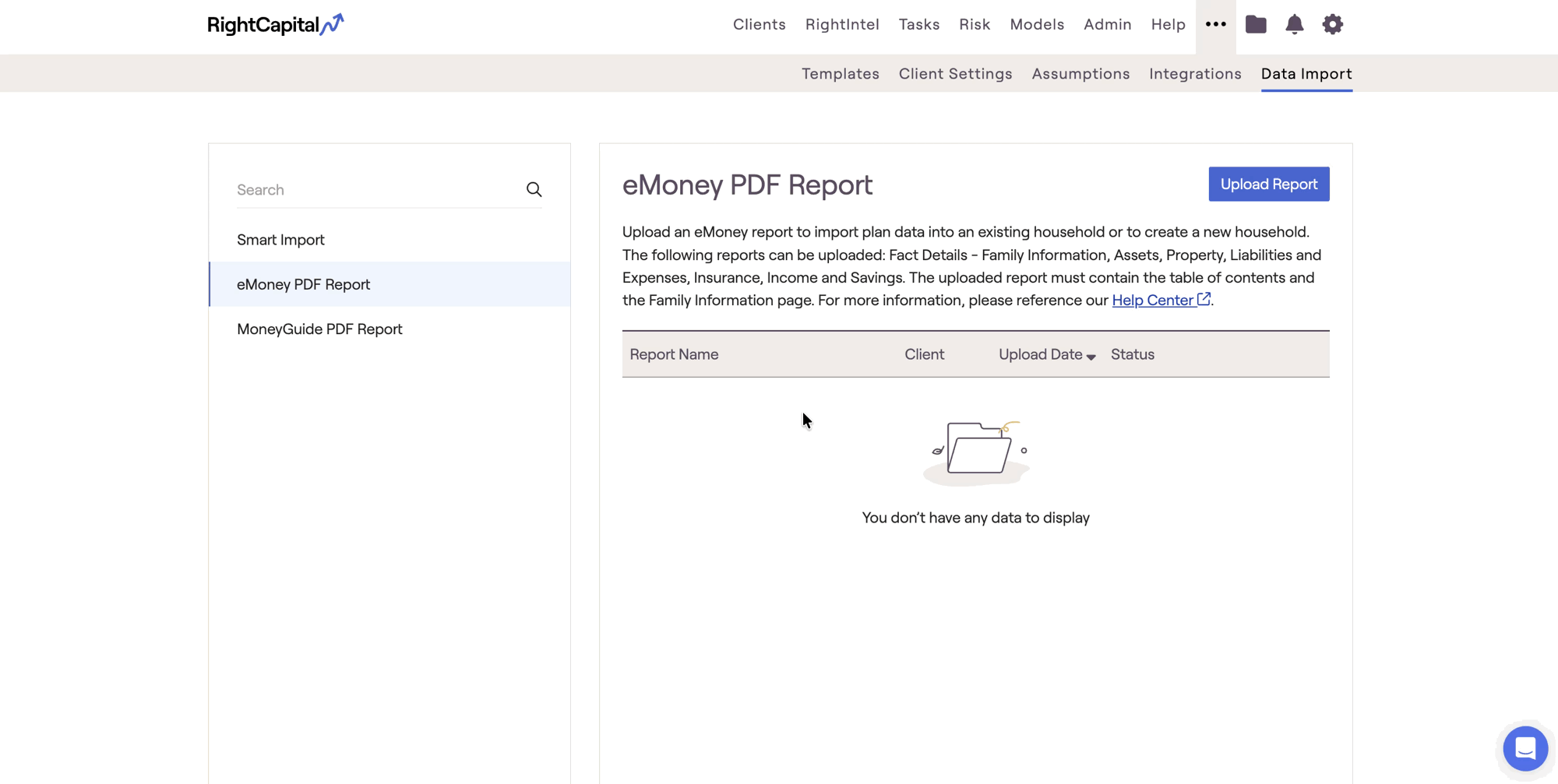The image size is (1558, 784).
Task: Open the notifications bell
Action: 1294,25
